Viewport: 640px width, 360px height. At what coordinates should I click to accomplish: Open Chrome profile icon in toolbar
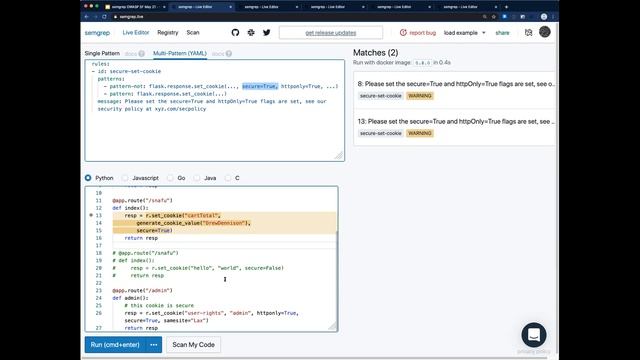(x=544, y=17)
